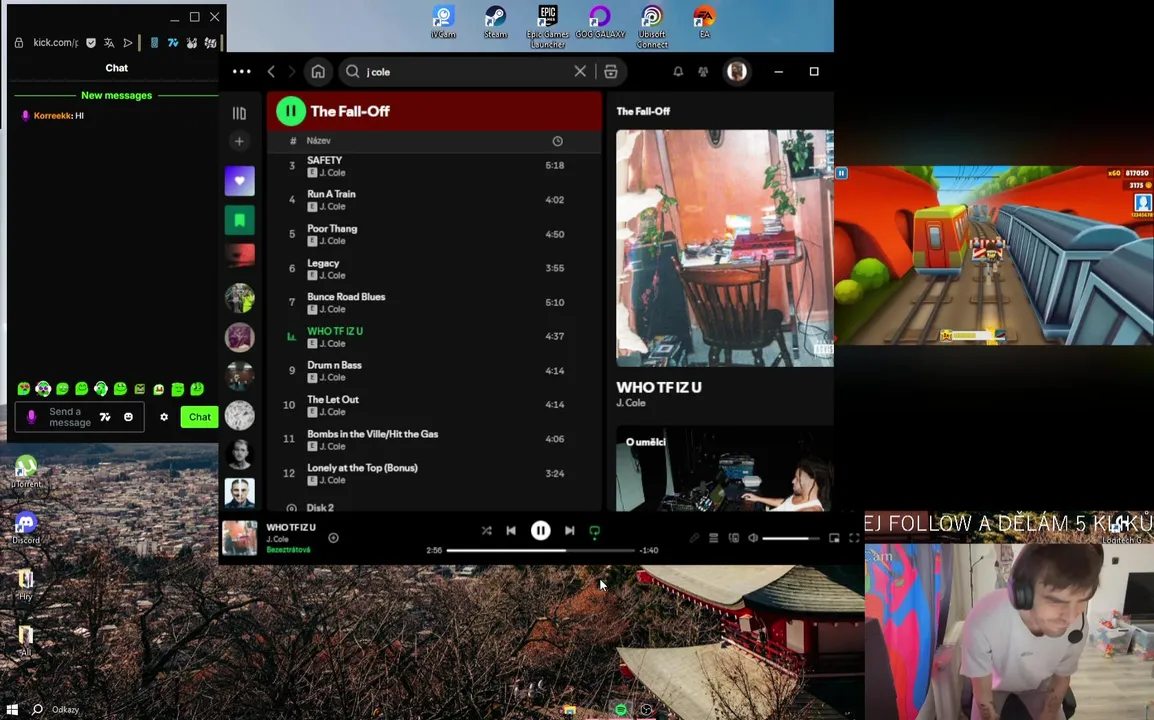Seek on the song progress bar
Image resolution: width=1154 pixels, height=720 pixels.
[540, 550]
